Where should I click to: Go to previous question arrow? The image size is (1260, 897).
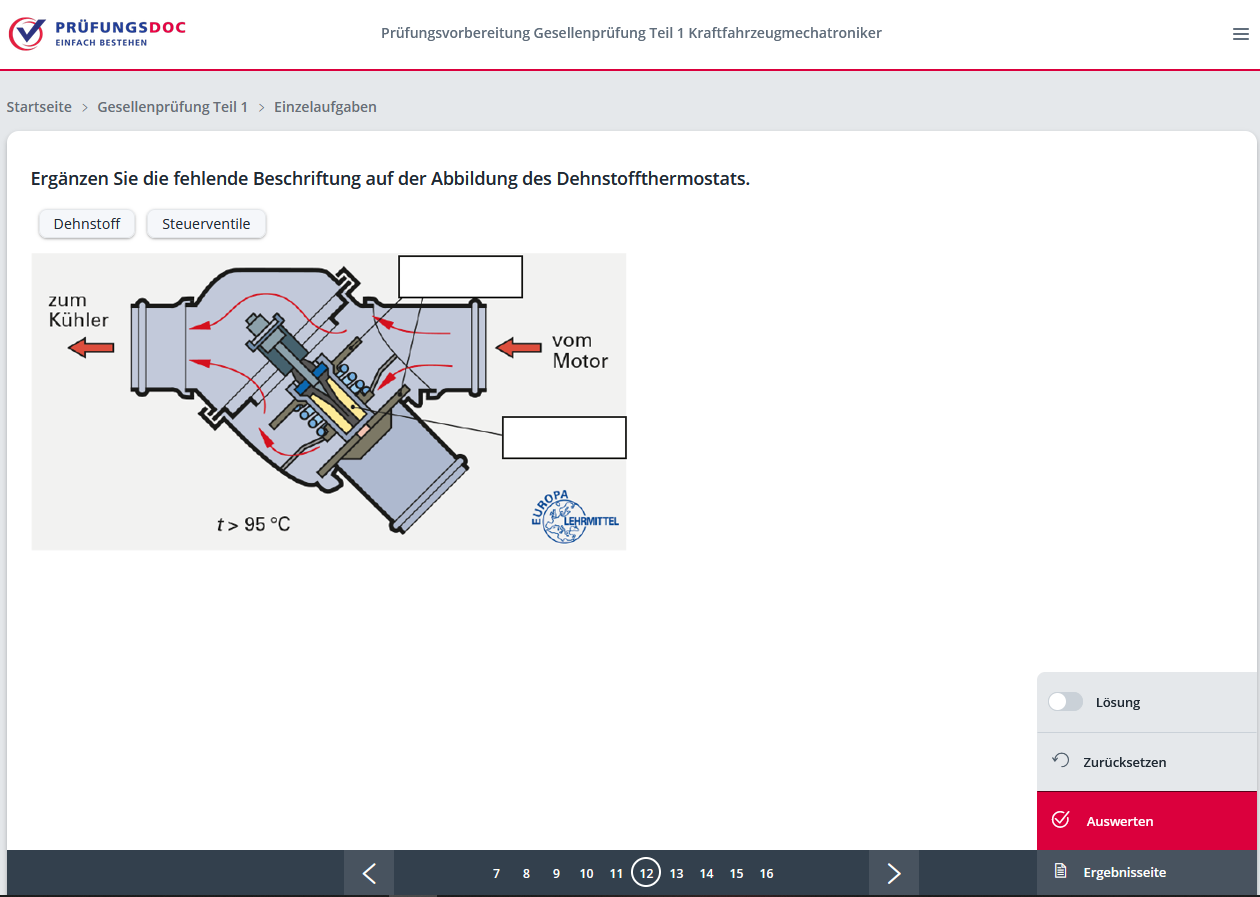369,873
